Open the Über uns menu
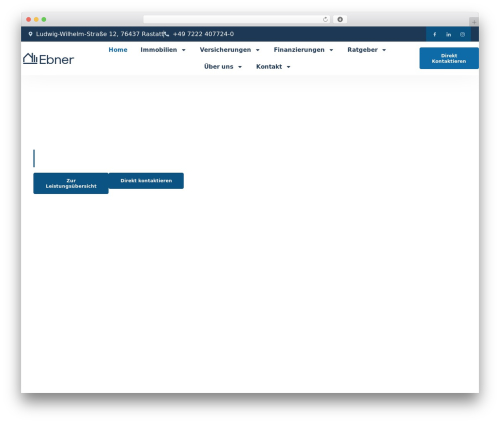 click(x=219, y=67)
